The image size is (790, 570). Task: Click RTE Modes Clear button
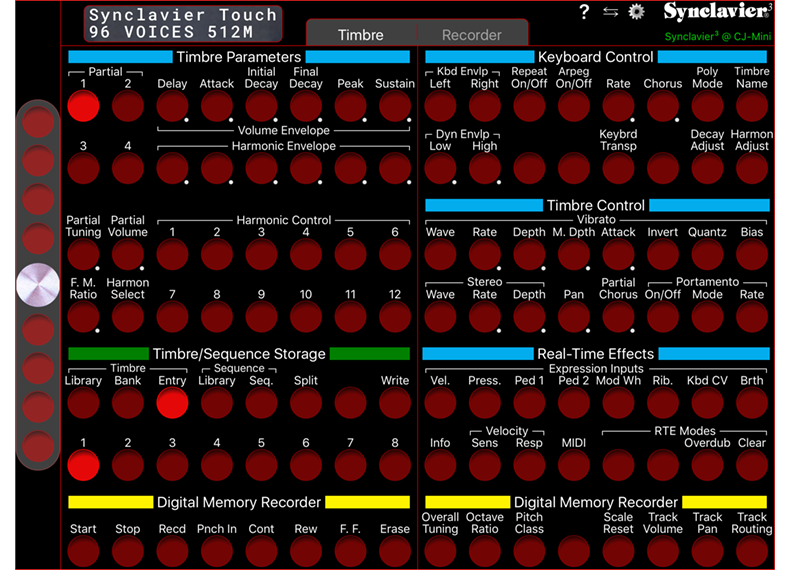pos(752,465)
